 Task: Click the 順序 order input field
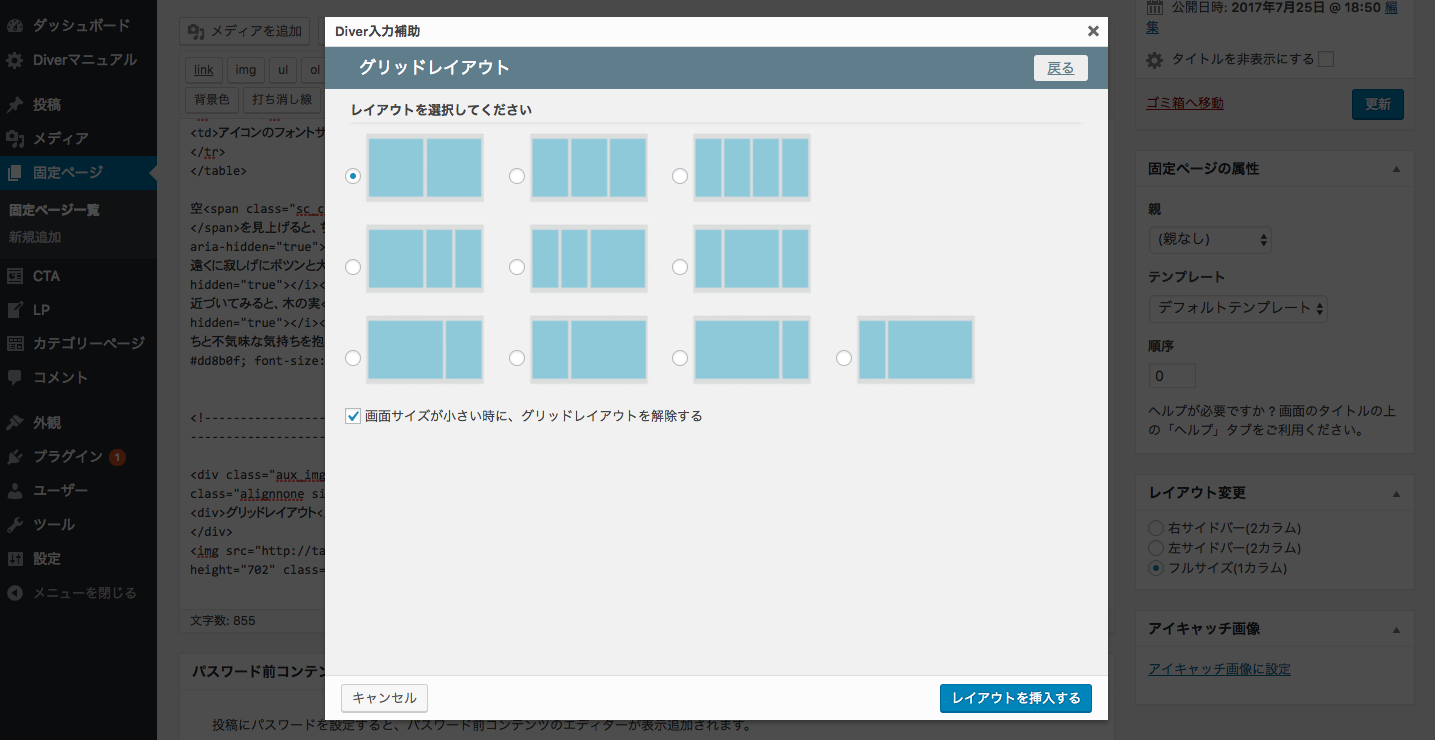tap(1171, 376)
